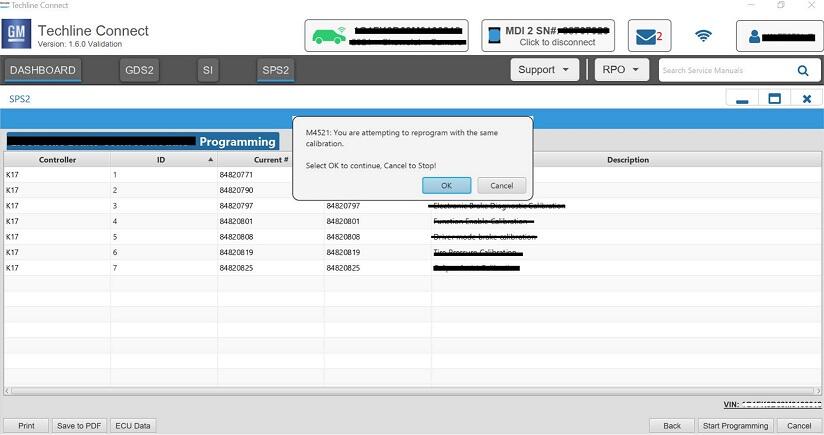Open the mail messages envelope icon
The image size is (824, 435).
(x=649, y=37)
